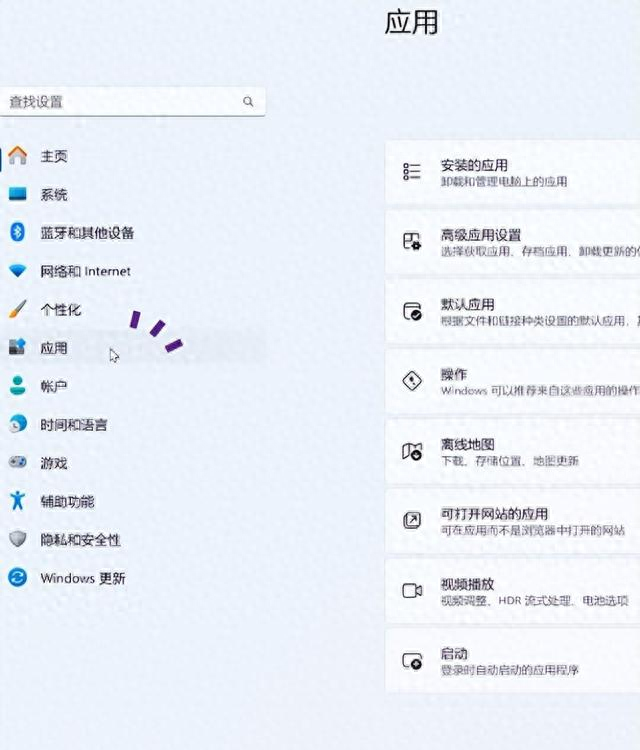
Task: Open Offline maps (离线地图)
Action: (513, 452)
